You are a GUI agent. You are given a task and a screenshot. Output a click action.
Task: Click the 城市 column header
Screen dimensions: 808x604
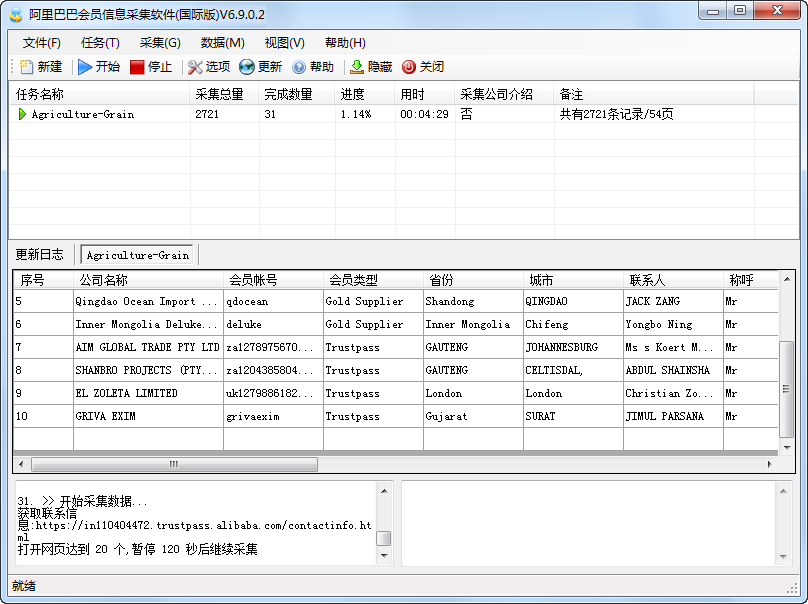click(x=574, y=280)
